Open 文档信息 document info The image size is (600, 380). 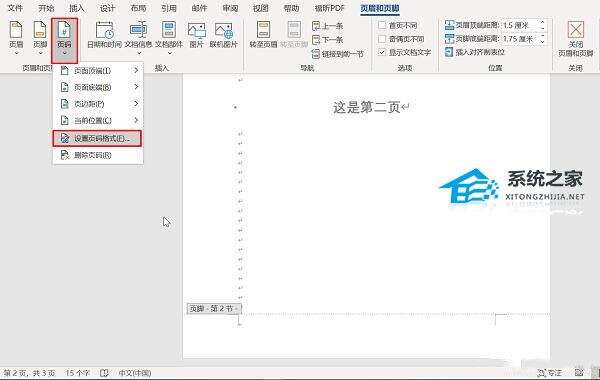(138, 38)
